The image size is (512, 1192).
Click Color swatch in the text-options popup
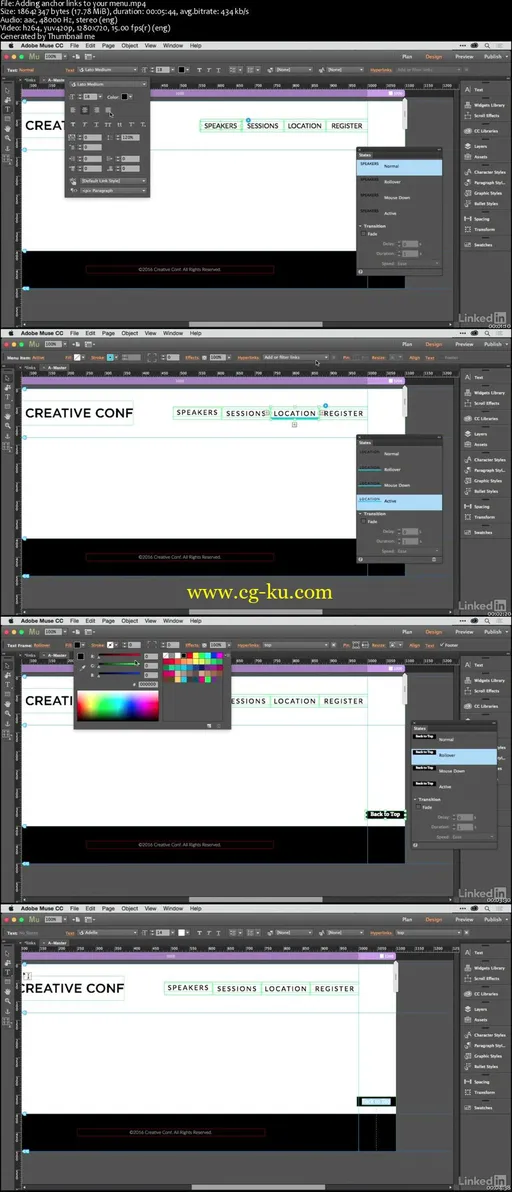click(x=125, y=97)
